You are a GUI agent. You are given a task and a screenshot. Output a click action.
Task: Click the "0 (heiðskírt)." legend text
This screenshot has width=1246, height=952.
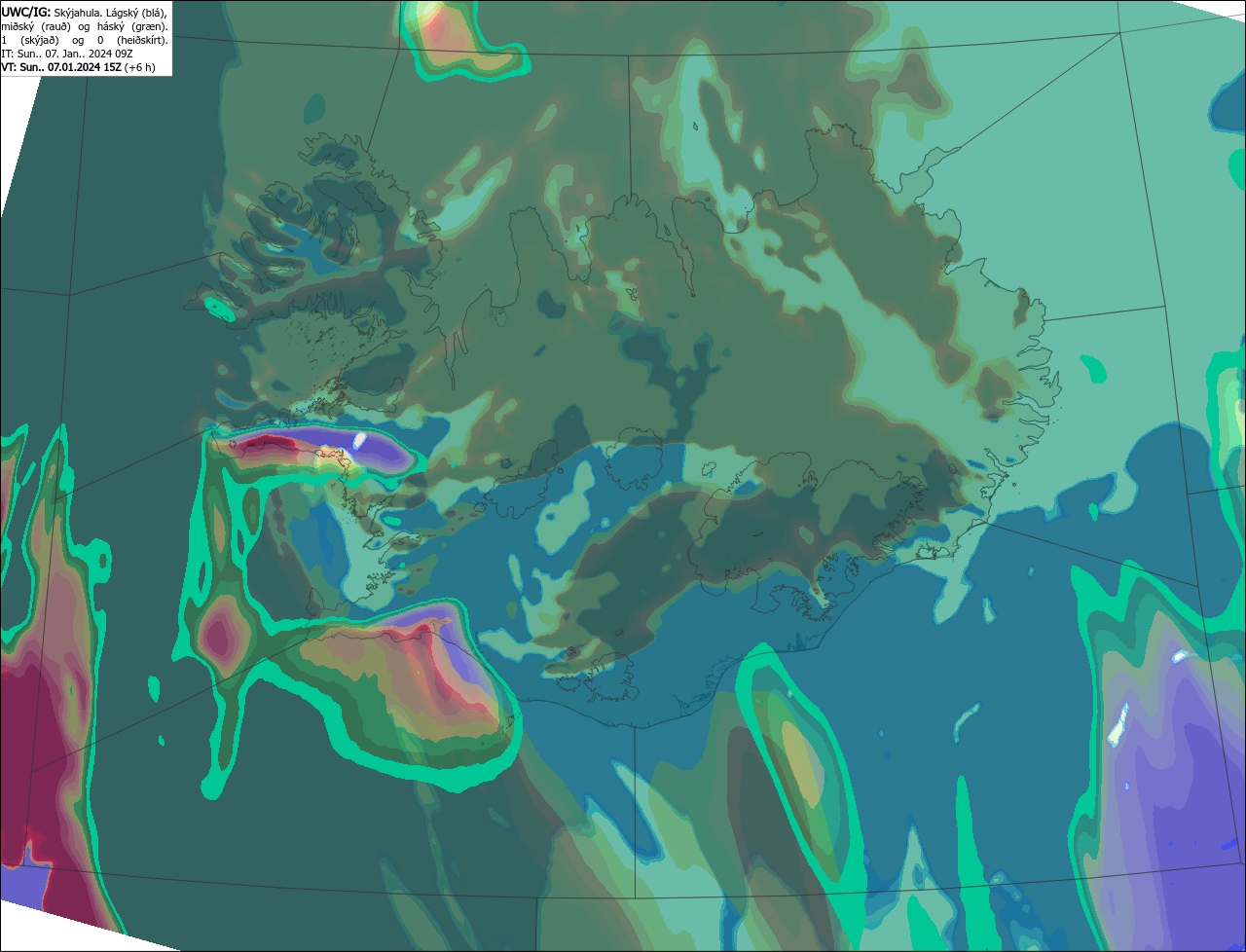(x=132, y=40)
